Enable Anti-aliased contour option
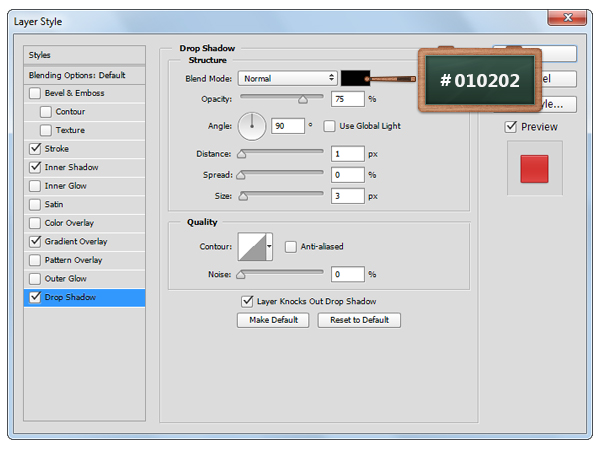600x449 pixels. (x=291, y=246)
